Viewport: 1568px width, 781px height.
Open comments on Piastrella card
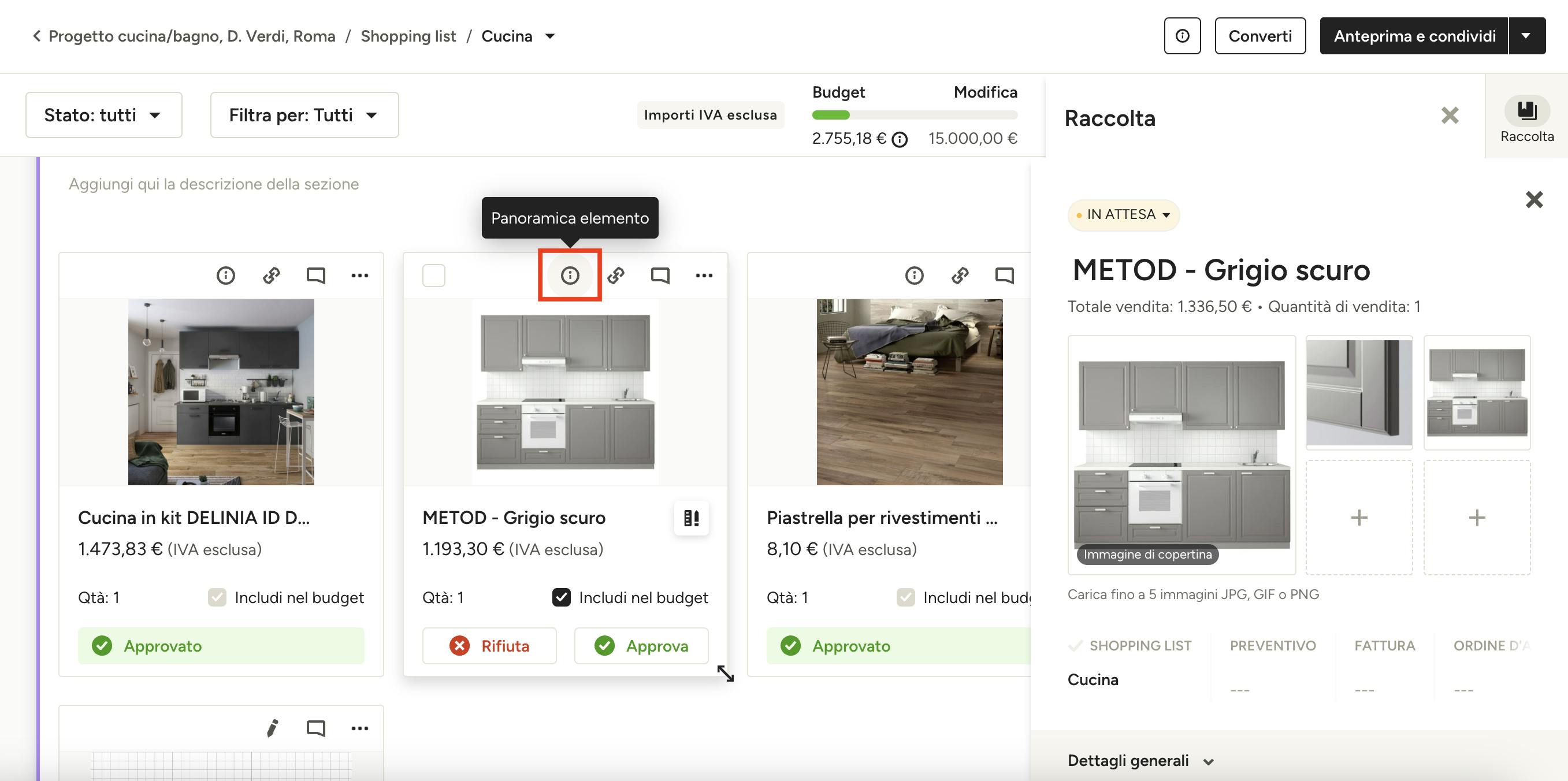[1004, 275]
